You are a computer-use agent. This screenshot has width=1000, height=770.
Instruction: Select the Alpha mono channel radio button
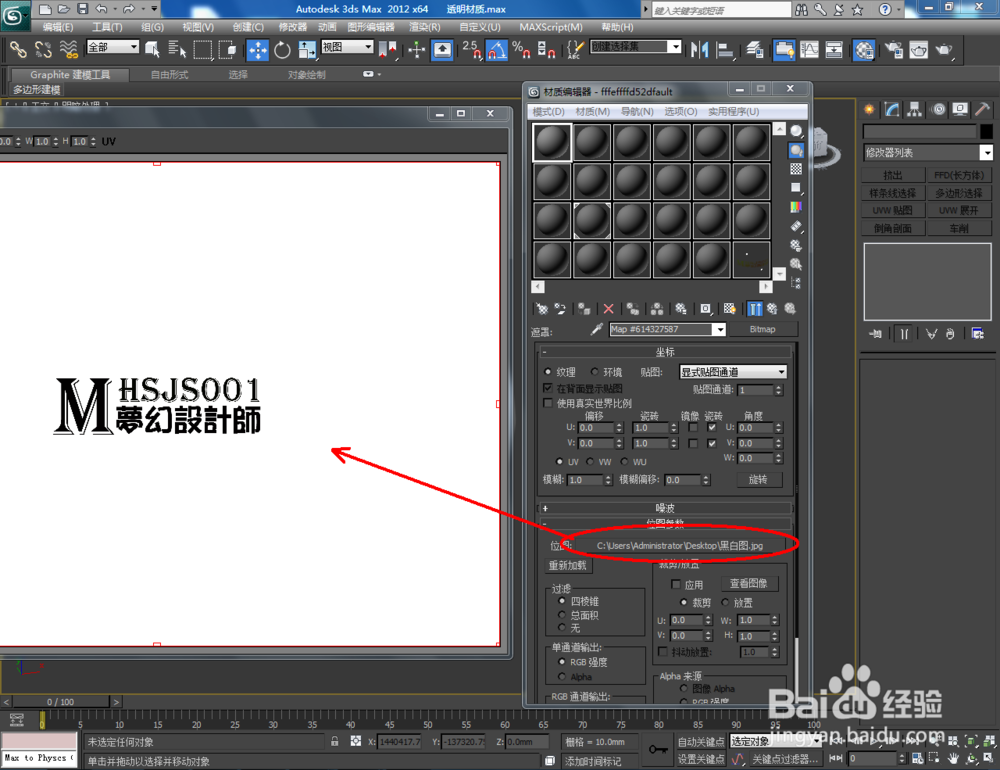click(x=562, y=676)
